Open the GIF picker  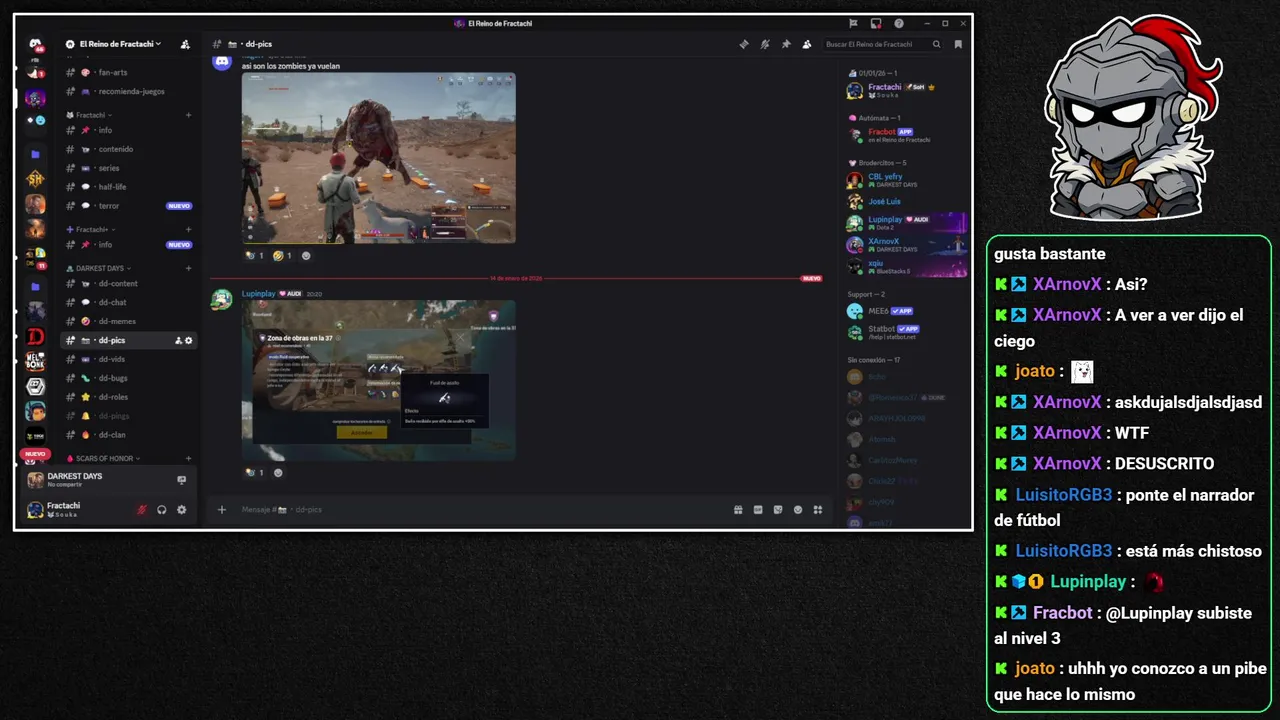click(758, 510)
